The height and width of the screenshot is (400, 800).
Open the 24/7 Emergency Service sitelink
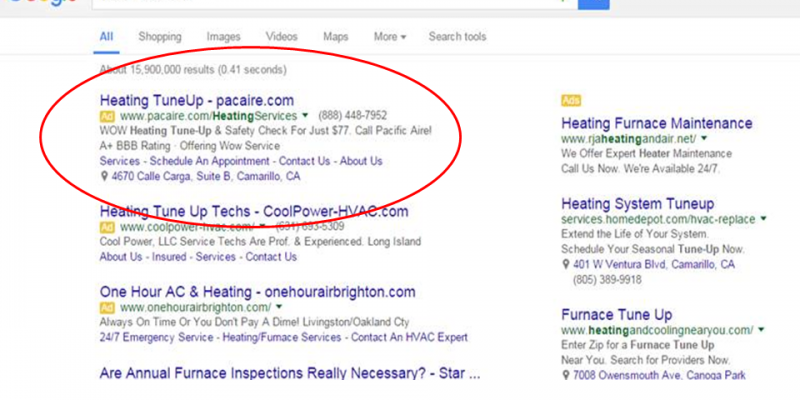coord(157,337)
